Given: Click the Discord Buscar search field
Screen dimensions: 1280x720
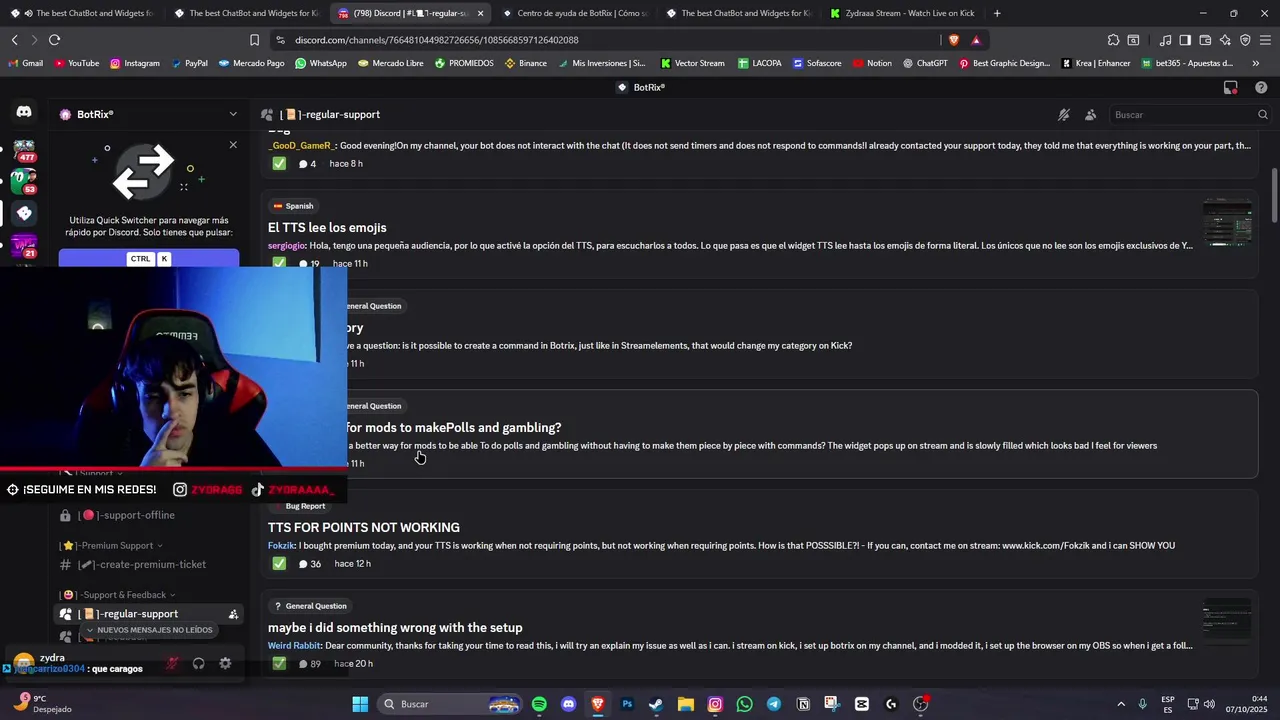Looking at the screenshot, I should point(1190,115).
